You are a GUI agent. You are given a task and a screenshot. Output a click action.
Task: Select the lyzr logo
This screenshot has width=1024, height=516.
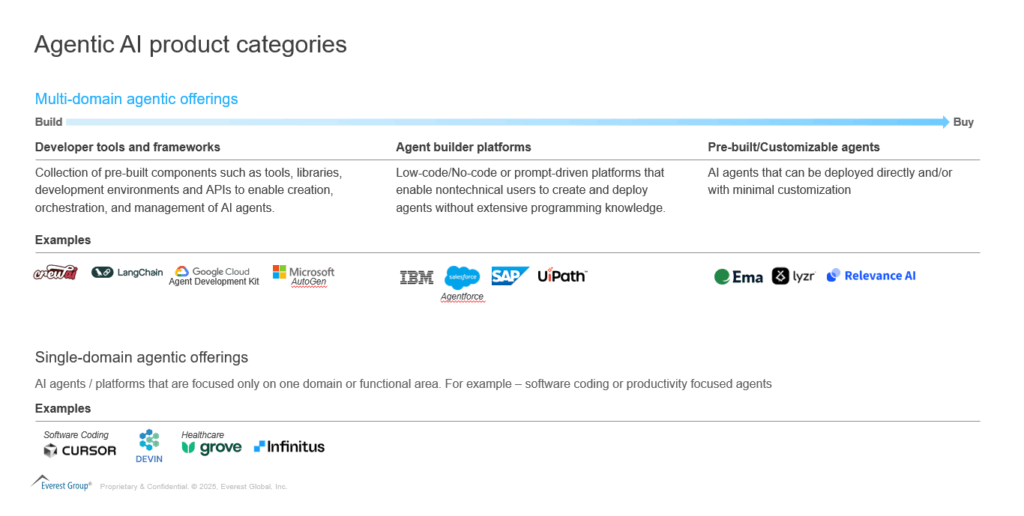tap(793, 276)
